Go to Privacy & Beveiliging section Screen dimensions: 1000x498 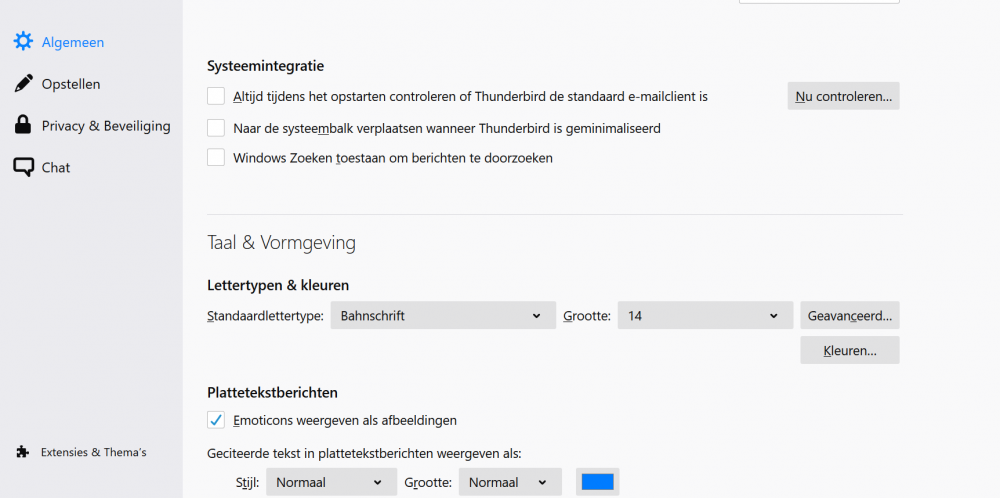click(x=106, y=126)
